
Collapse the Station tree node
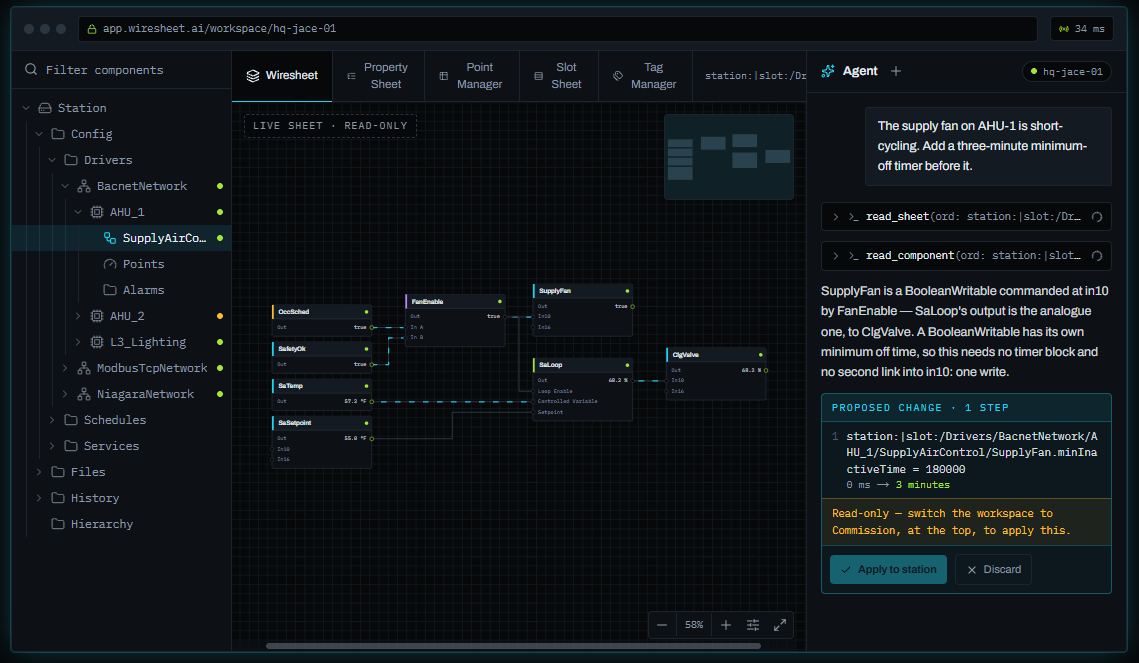click(x=26, y=108)
